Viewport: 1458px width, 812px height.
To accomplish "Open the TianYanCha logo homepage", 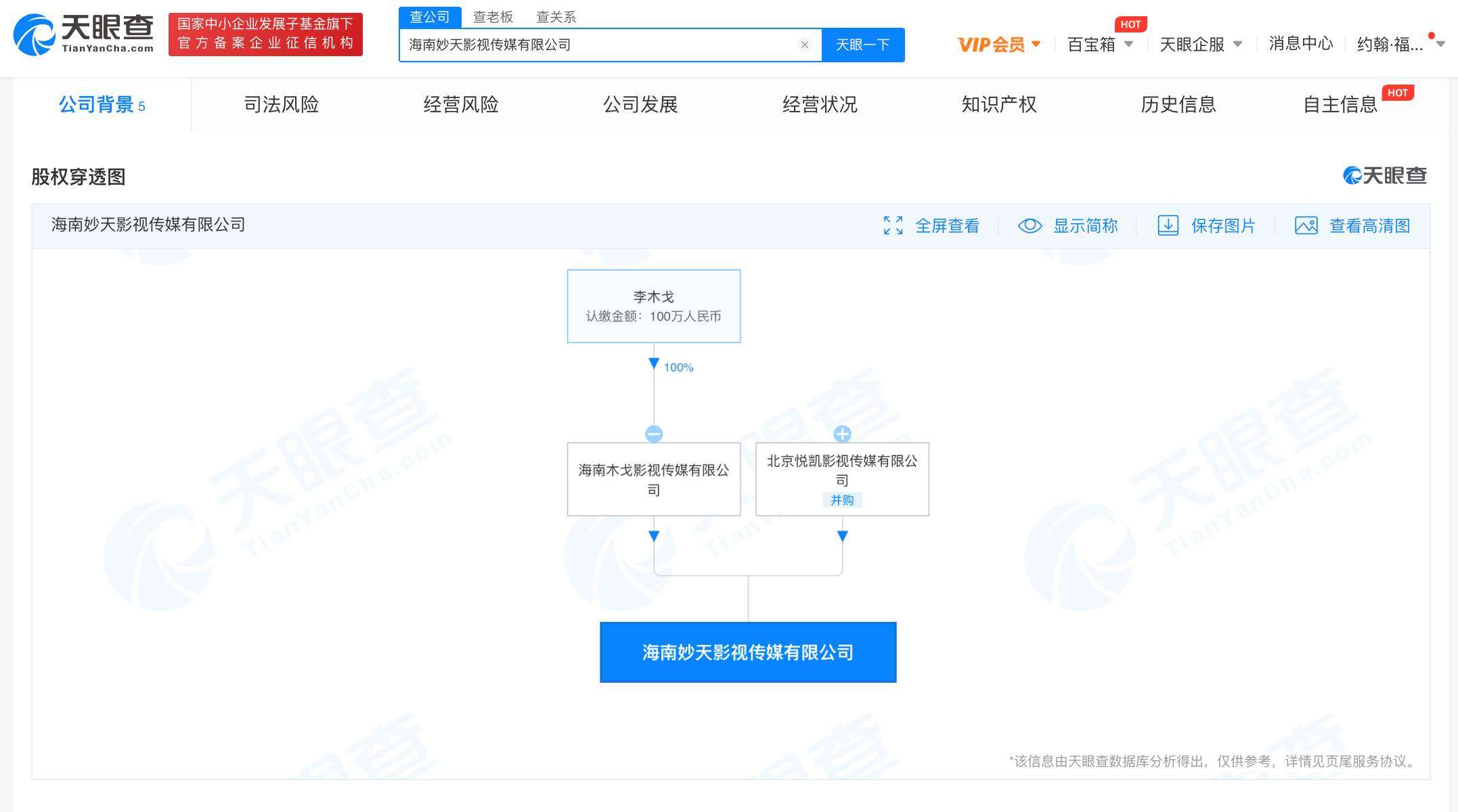I will click(x=83, y=34).
